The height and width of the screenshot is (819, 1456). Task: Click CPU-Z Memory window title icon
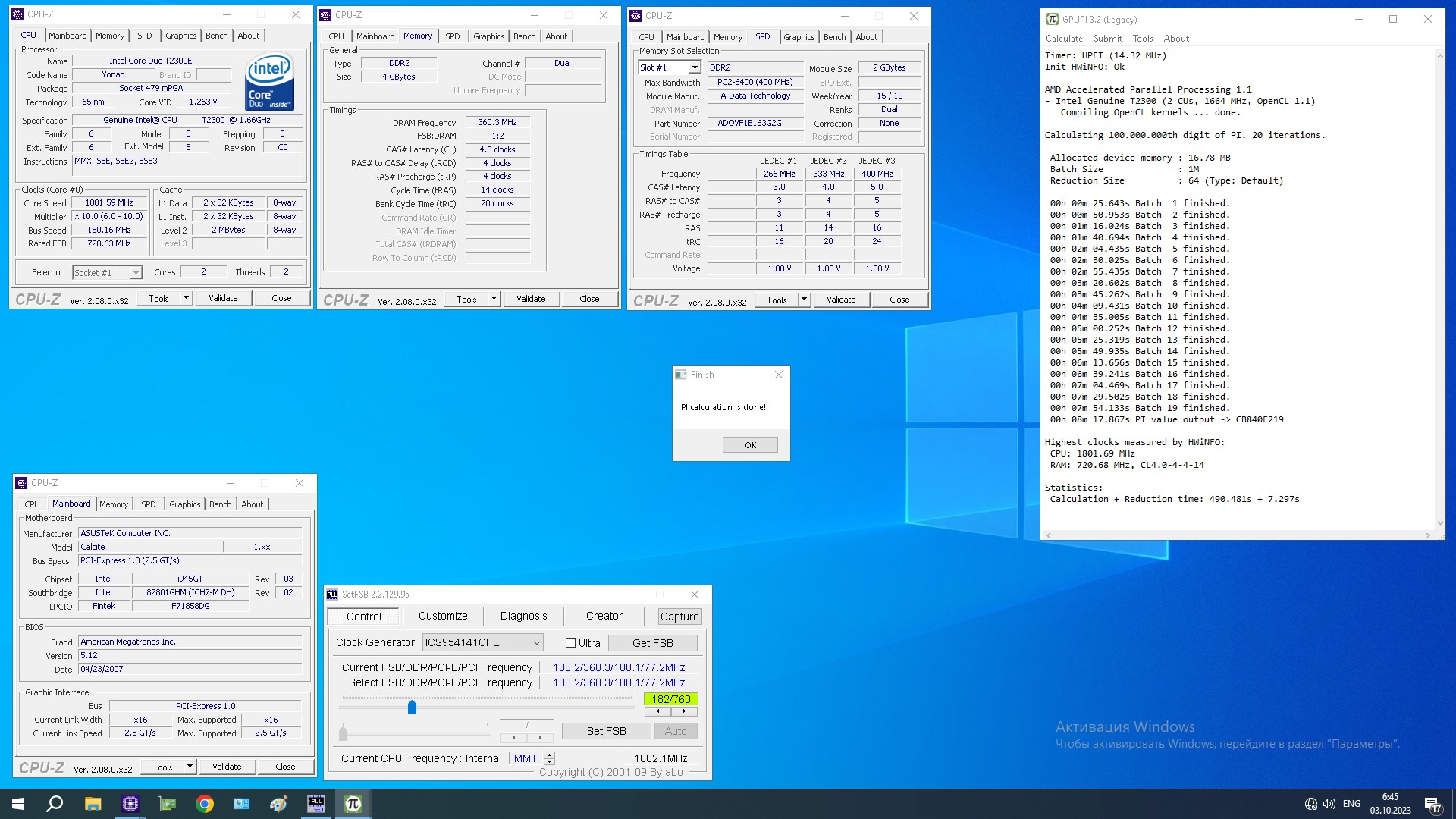click(325, 14)
